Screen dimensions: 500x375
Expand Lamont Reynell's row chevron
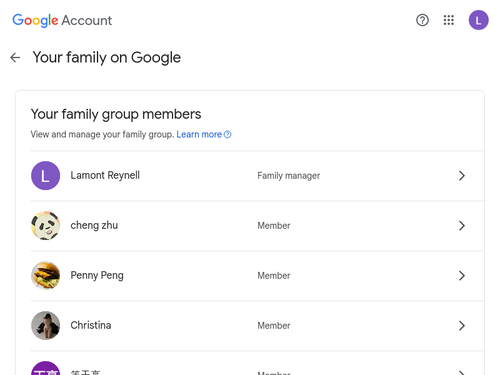tap(462, 176)
